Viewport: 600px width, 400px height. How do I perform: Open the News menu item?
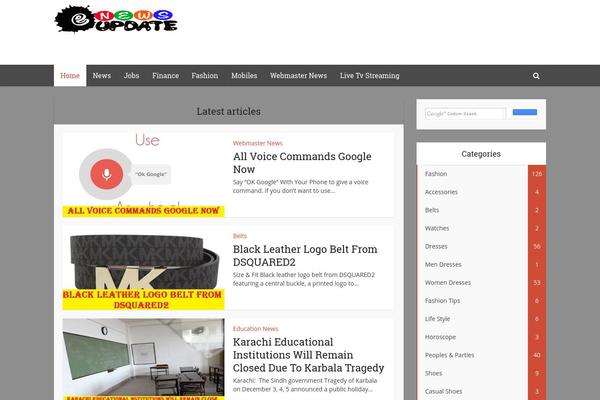pos(102,76)
